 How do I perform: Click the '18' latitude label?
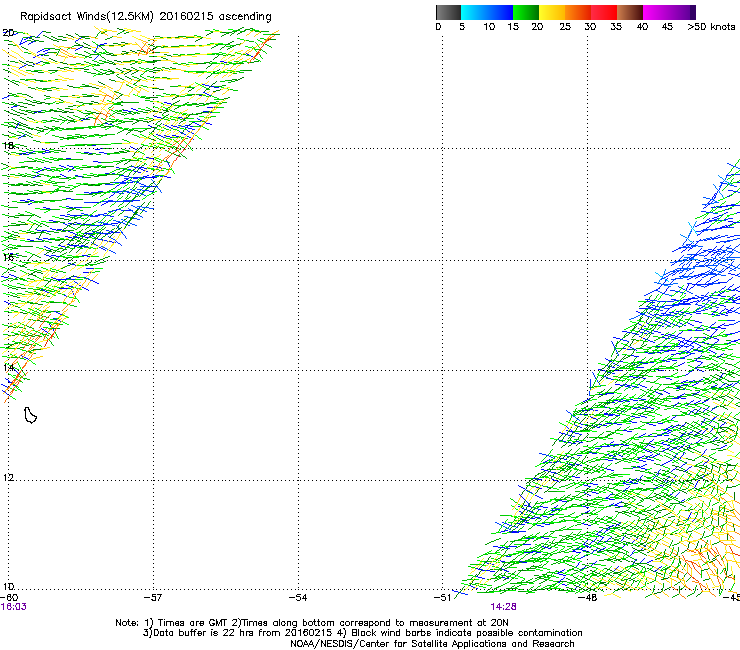8,146
